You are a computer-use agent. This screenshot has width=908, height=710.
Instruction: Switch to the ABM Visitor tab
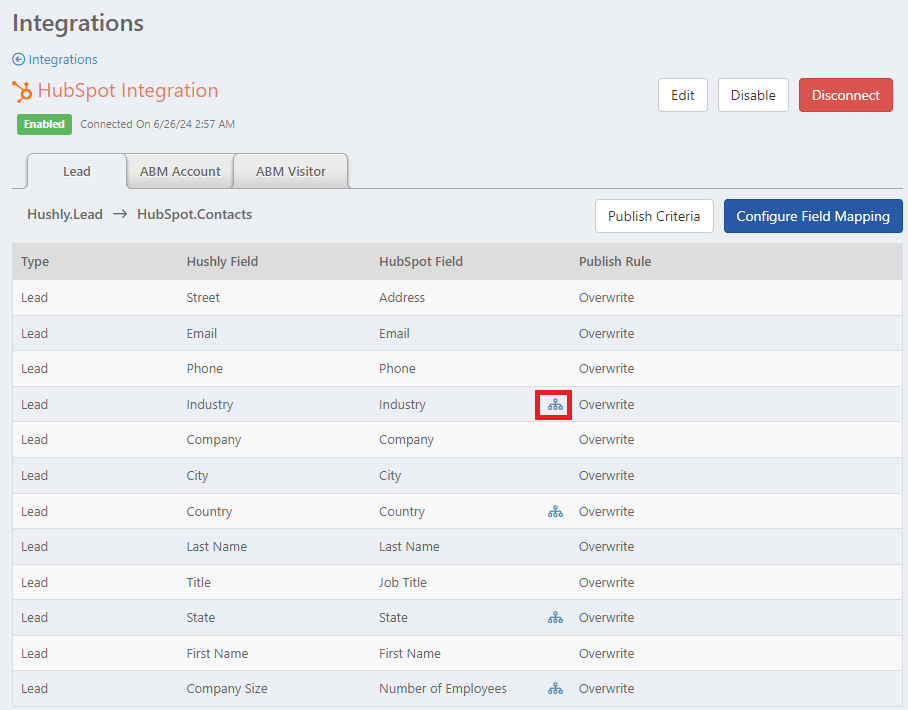[x=291, y=171]
